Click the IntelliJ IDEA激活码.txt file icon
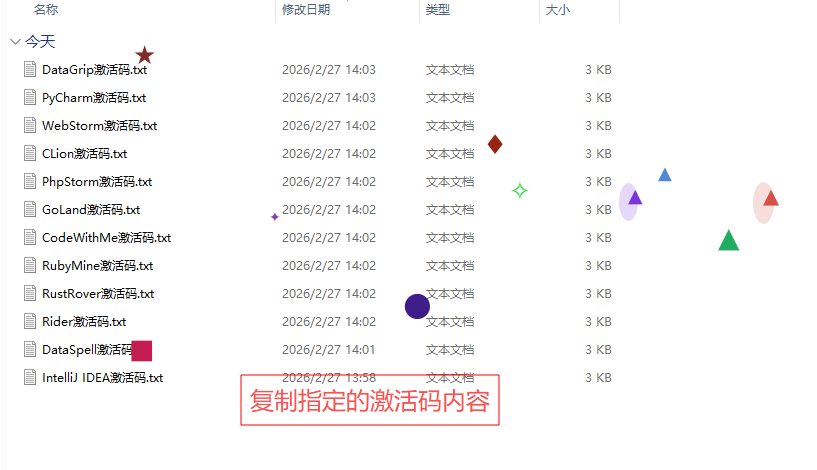The height and width of the screenshot is (470, 817). [30, 377]
